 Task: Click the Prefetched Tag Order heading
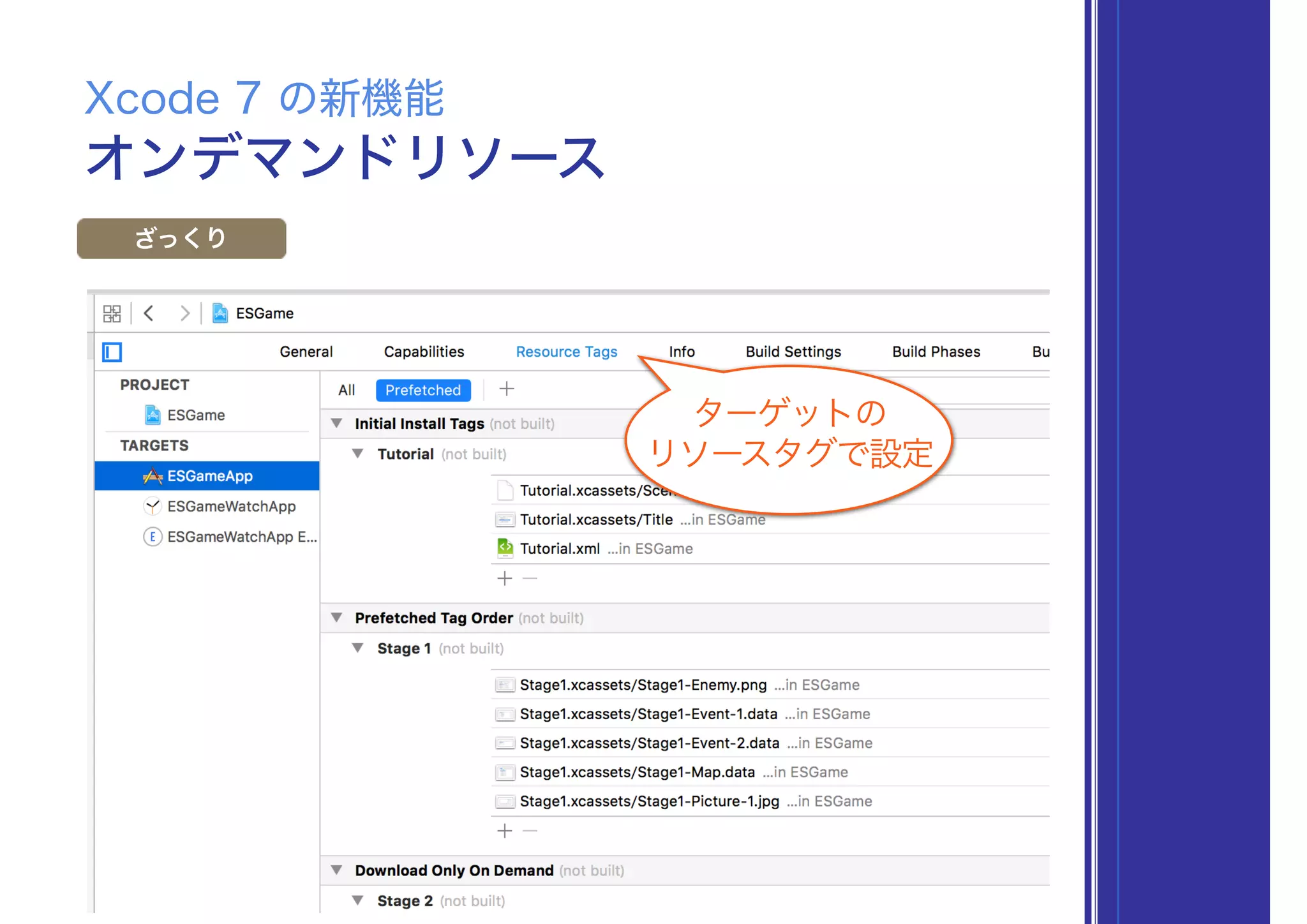[434, 618]
